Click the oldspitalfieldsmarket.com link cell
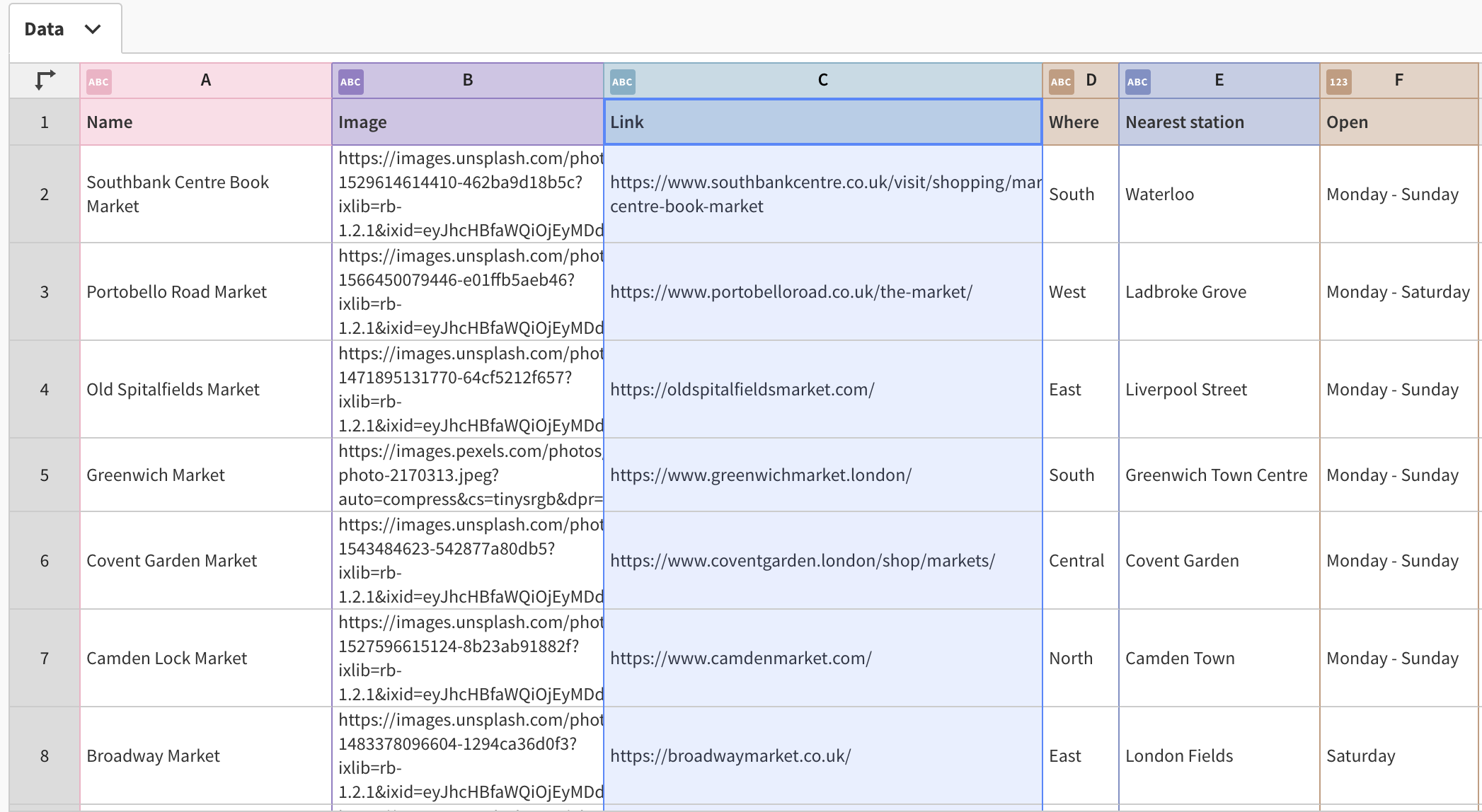This screenshot has height=812, width=1482. (x=823, y=390)
